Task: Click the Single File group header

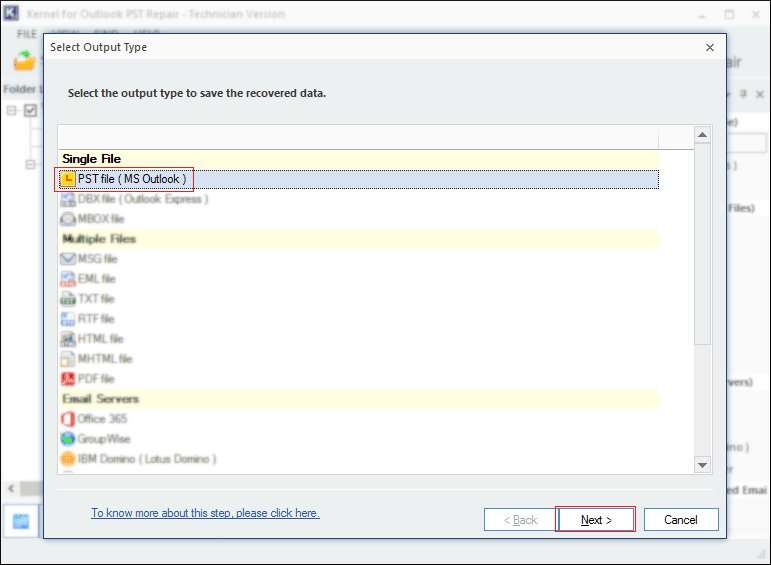Action: pyautogui.click(x=358, y=159)
